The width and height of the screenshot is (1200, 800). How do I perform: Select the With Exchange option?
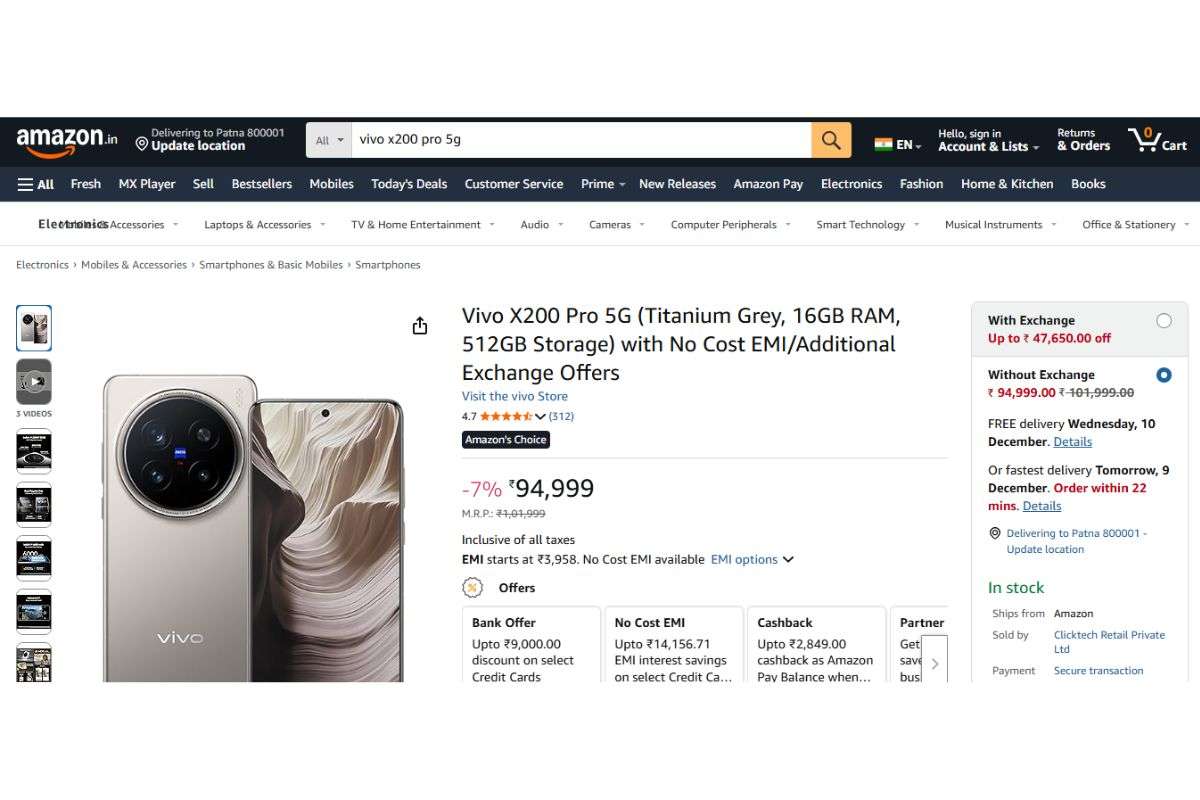point(1163,320)
